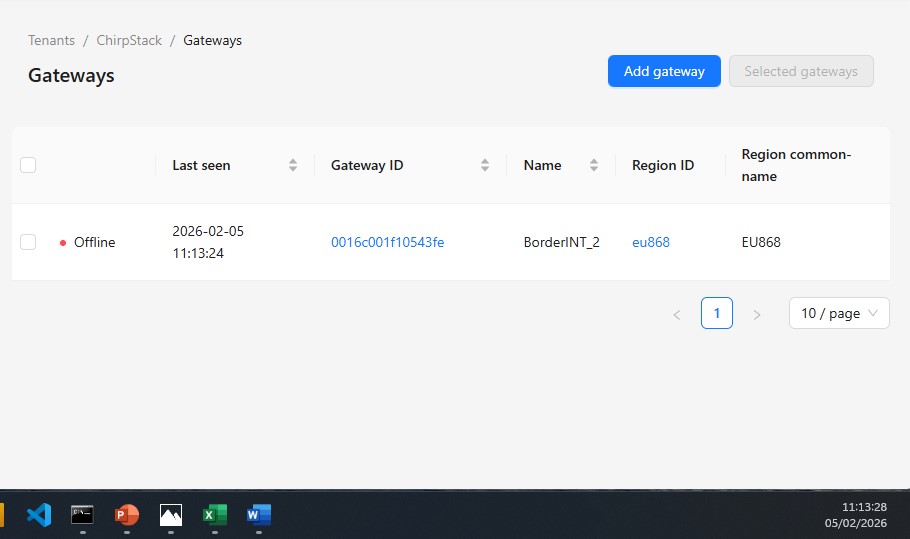Viewport: 910px width, 539px height.
Task: Switch to Excel in the taskbar
Action: 214,515
